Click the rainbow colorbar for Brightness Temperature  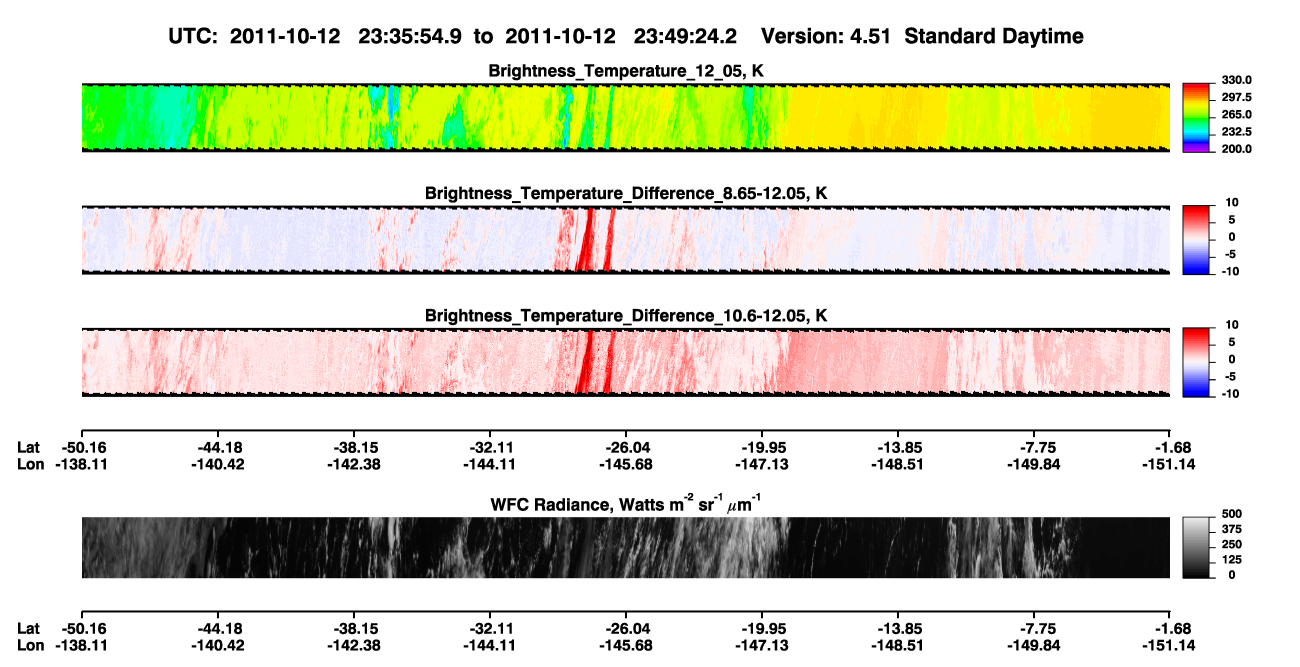1197,117
